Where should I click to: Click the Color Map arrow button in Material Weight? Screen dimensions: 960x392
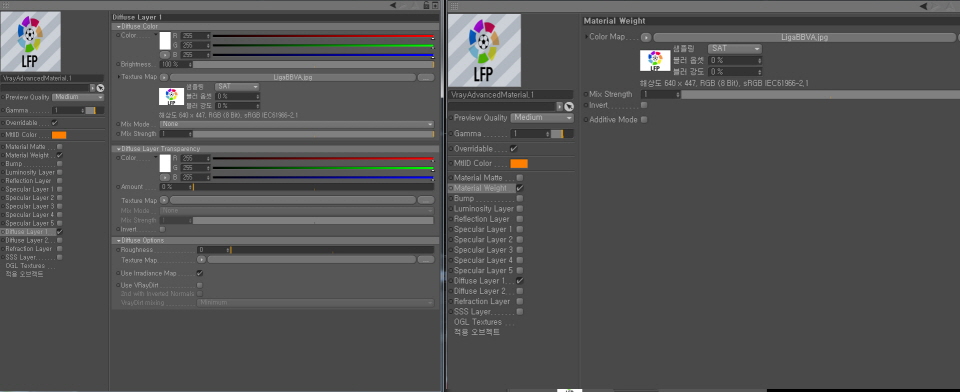(646, 37)
